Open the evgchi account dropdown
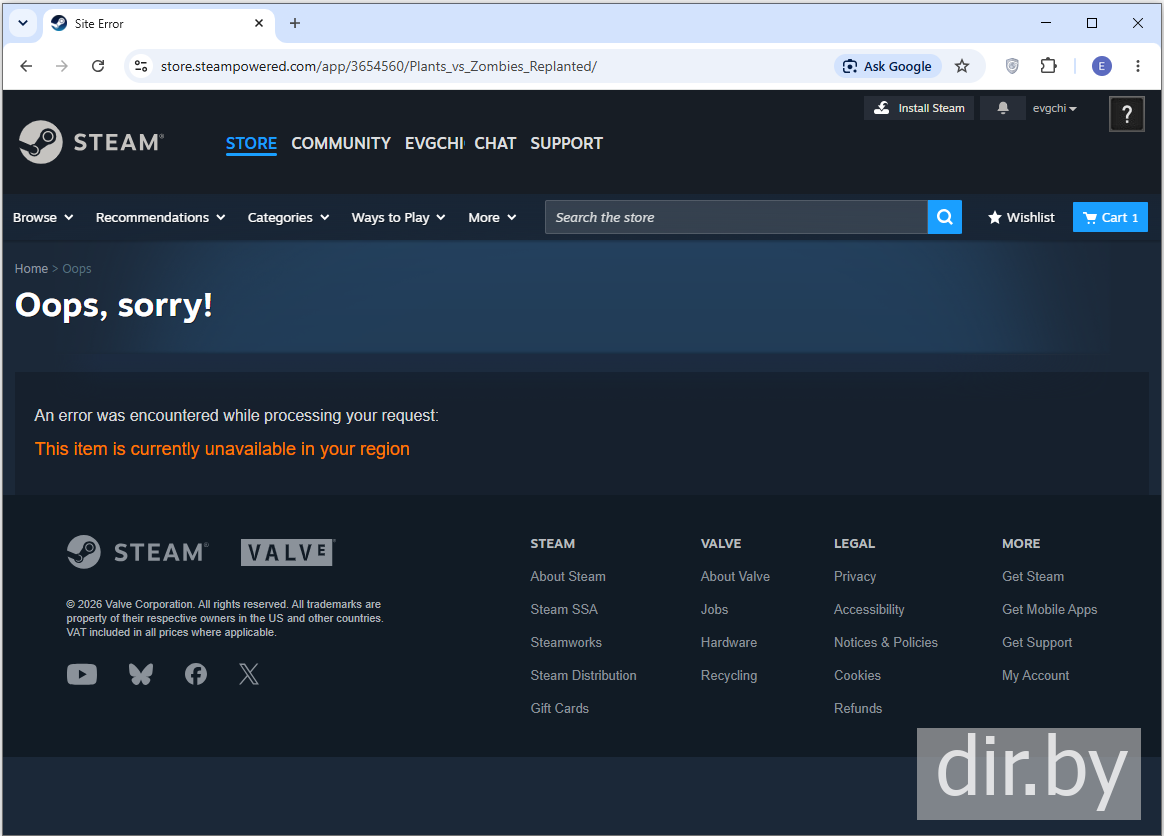Image resolution: width=1164 pixels, height=836 pixels. click(x=1054, y=108)
